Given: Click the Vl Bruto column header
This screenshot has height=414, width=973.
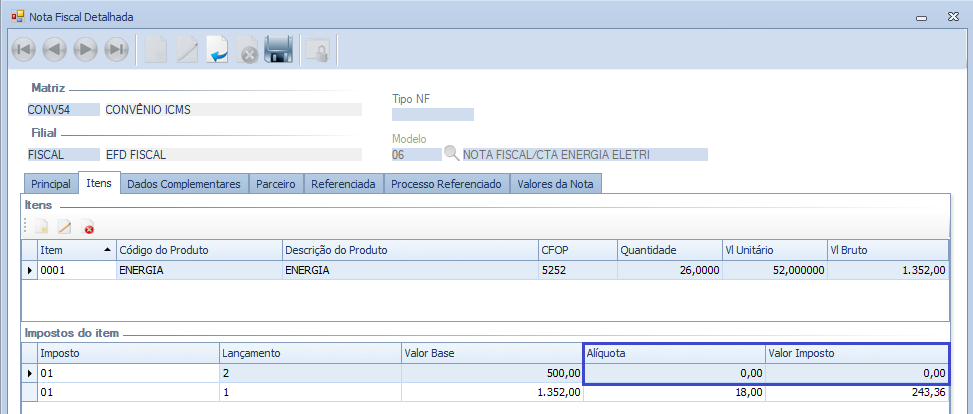Looking at the screenshot, I should tap(887, 250).
